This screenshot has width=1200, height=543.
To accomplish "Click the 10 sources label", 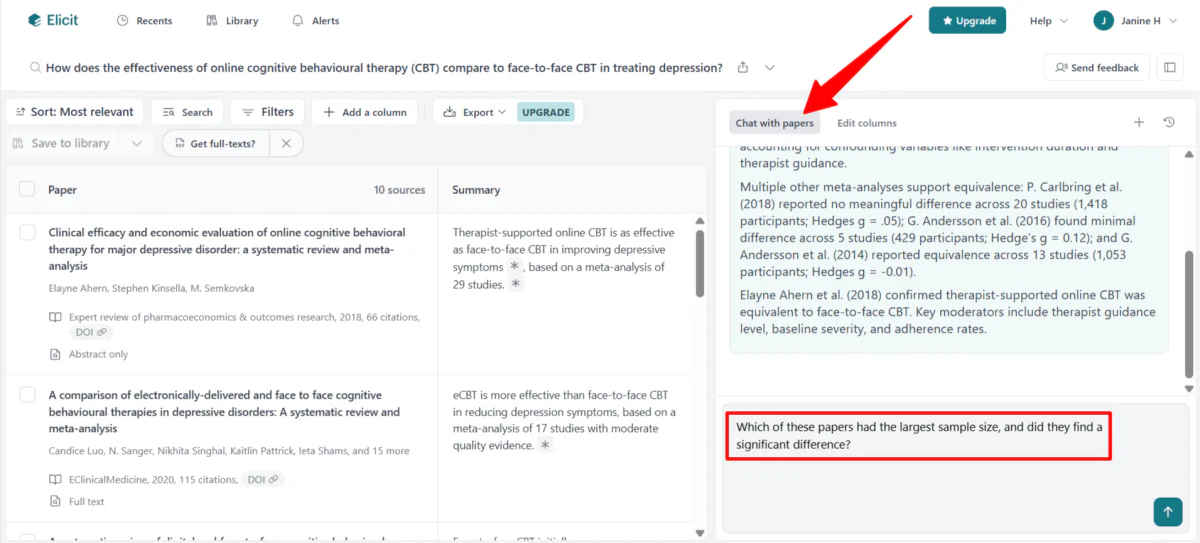I will (399, 190).
